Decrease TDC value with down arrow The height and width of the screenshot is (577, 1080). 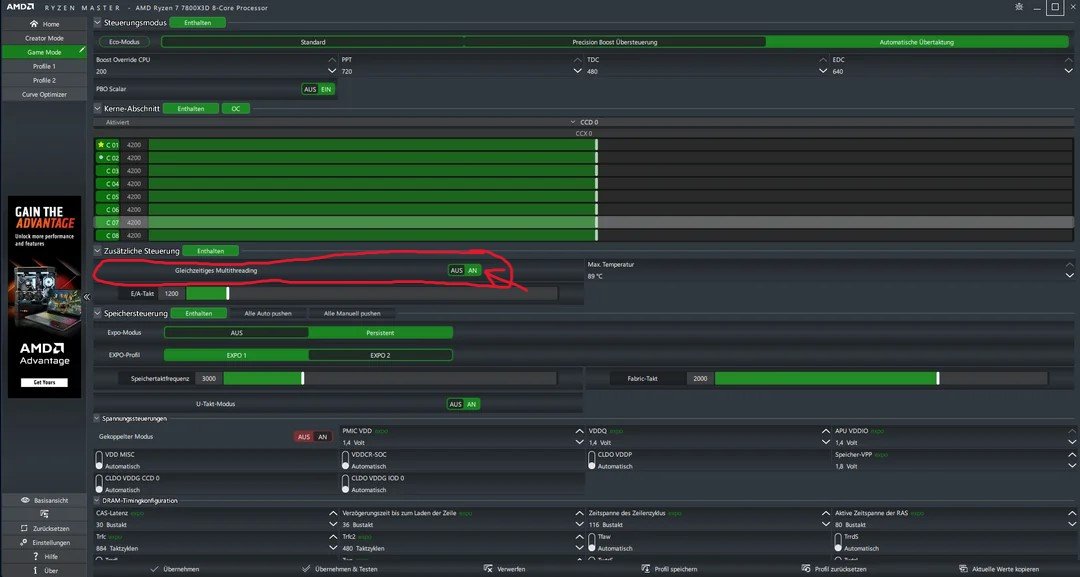pos(822,71)
